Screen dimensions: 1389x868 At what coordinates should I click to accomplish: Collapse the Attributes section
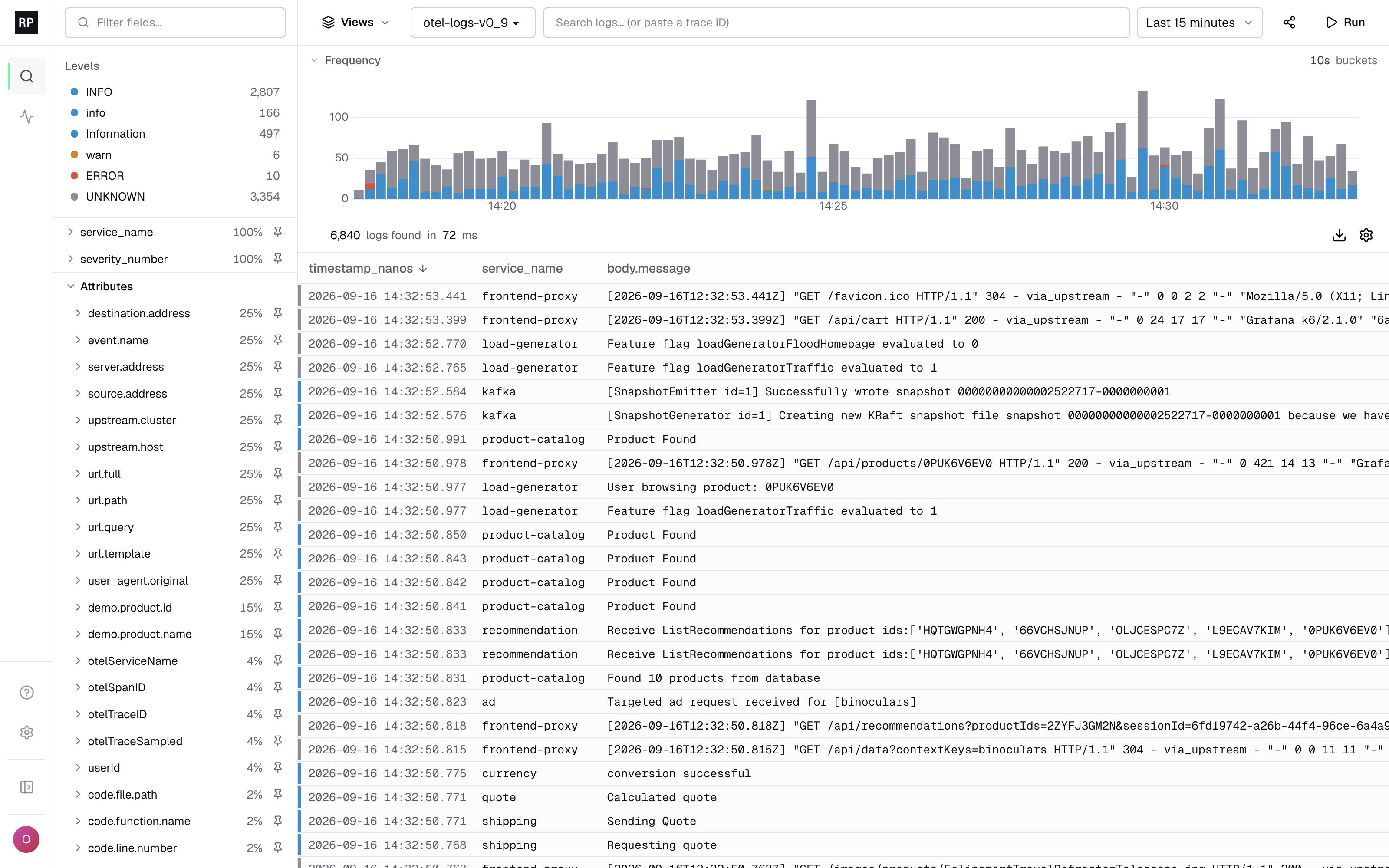click(x=71, y=286)
